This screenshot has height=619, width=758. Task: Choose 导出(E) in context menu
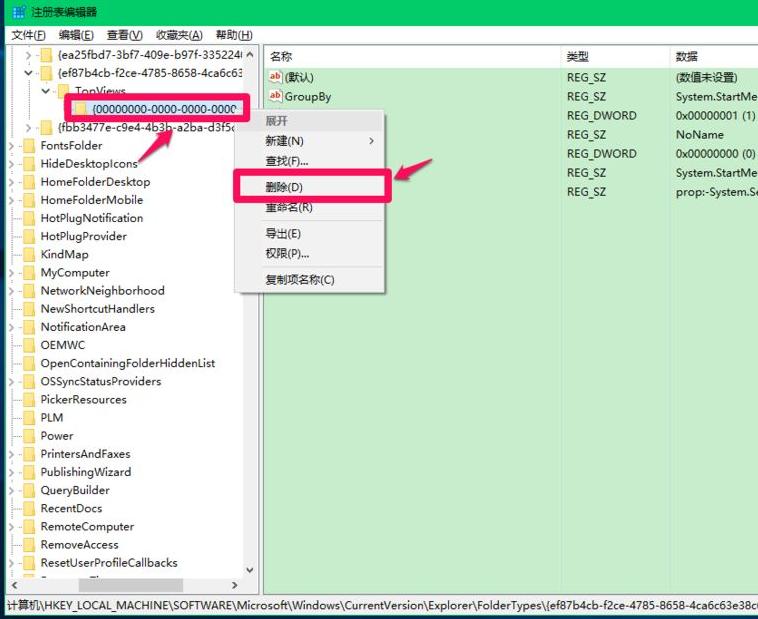point(283,234)
